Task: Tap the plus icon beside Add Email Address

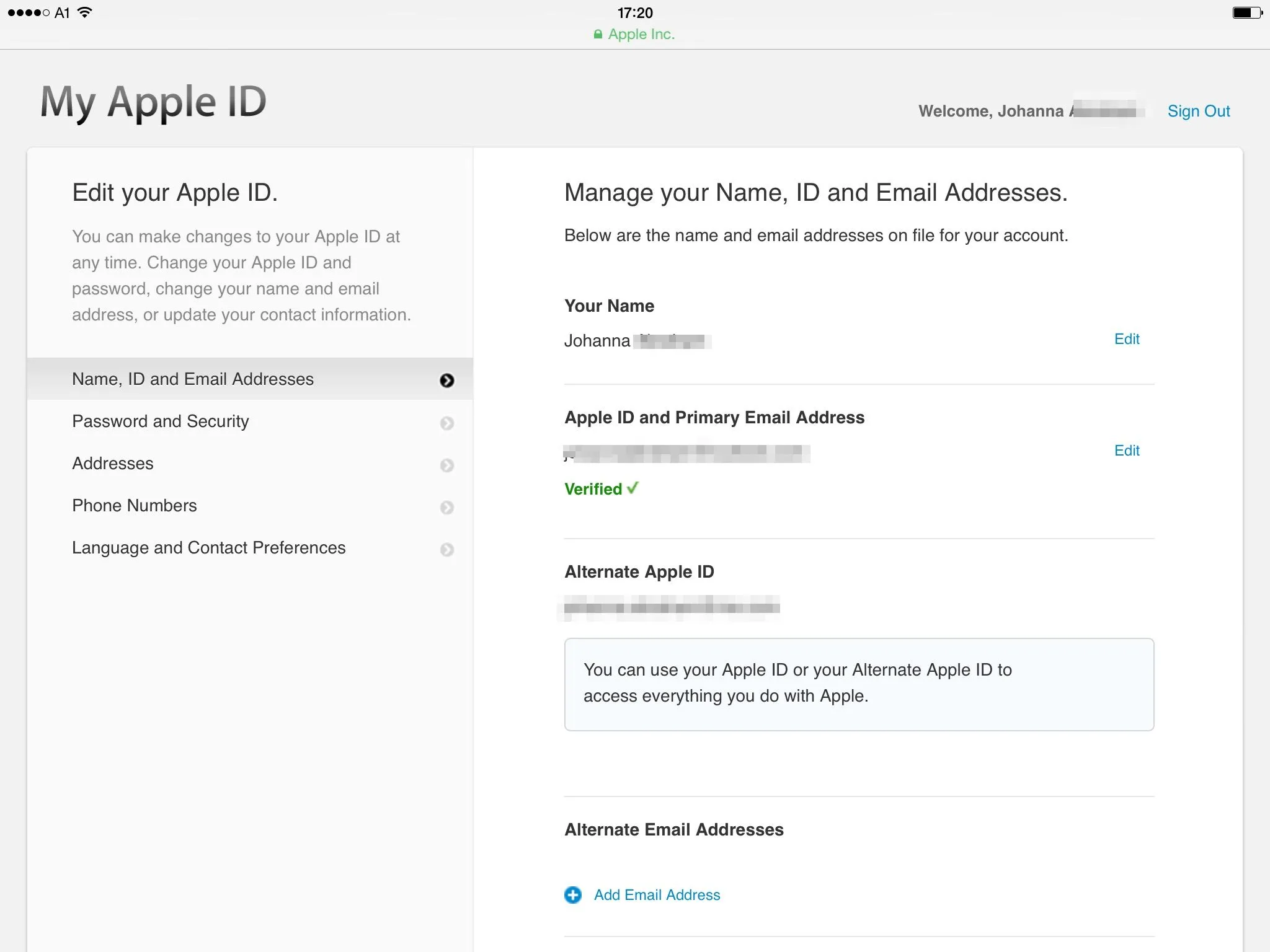Action: pos(573,895)
